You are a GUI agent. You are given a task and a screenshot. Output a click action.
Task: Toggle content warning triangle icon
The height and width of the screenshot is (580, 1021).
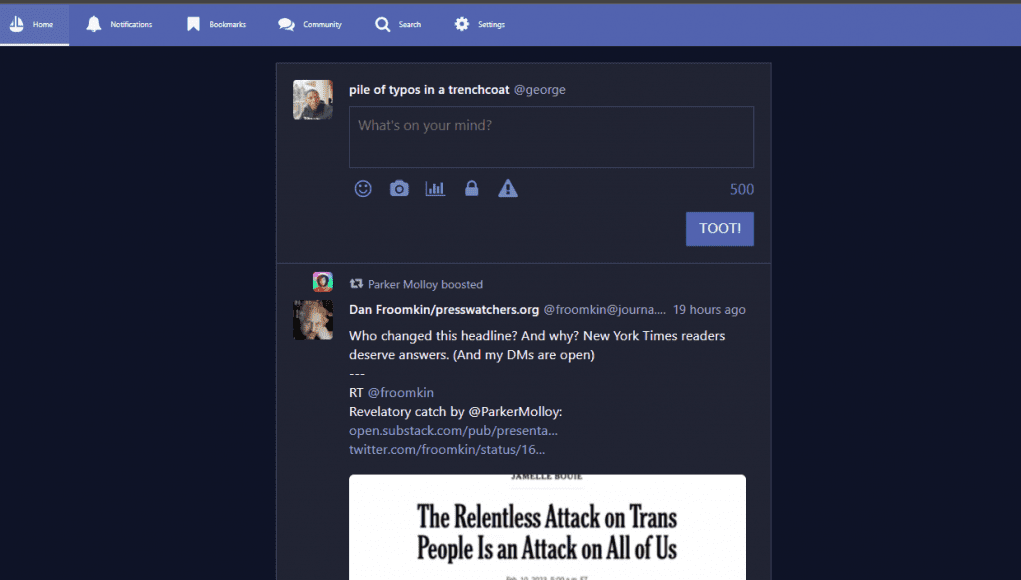pos(508,189)
